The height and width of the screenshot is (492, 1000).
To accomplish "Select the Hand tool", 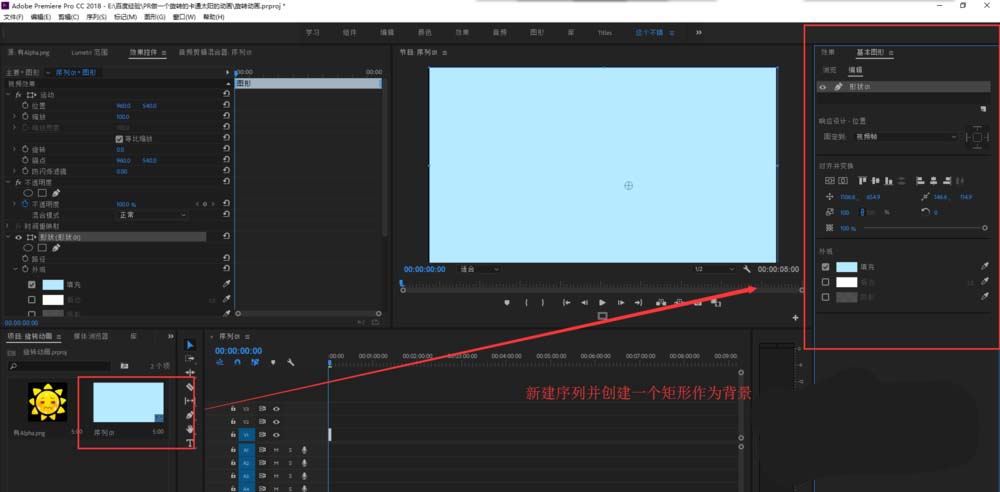I will point(190,429).
